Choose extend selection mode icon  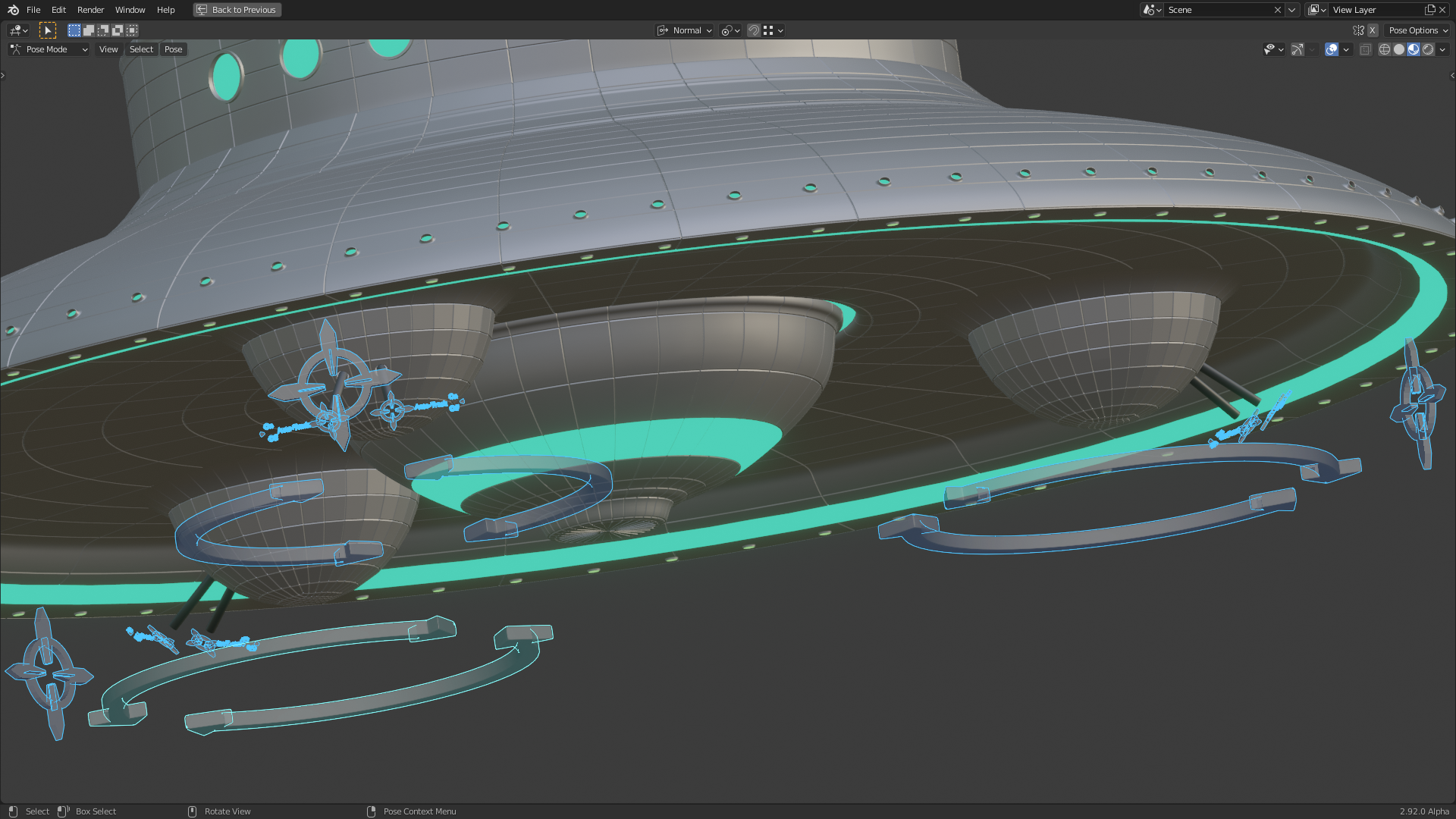(89, 30)
